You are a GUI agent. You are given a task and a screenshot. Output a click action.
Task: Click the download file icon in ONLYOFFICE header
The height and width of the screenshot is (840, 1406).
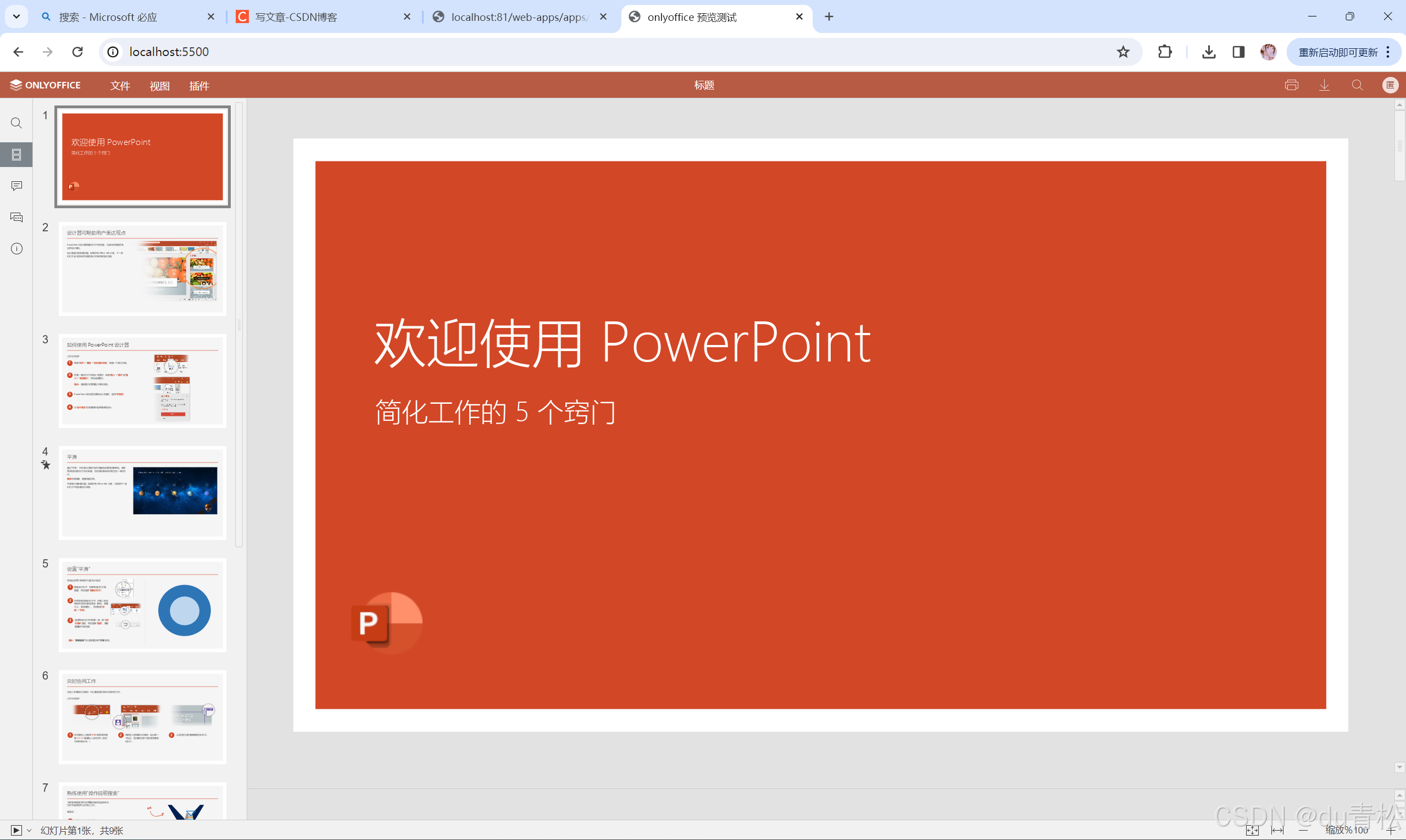[x=1324, y=85]
